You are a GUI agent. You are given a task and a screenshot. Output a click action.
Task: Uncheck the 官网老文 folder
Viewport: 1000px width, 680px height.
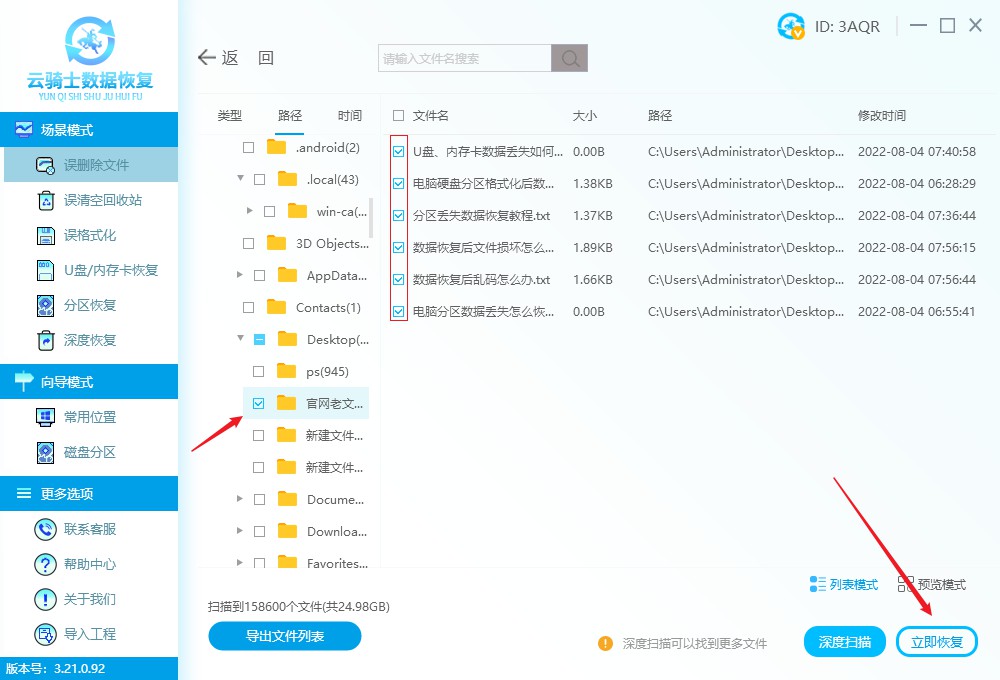[x=260, y=403]
